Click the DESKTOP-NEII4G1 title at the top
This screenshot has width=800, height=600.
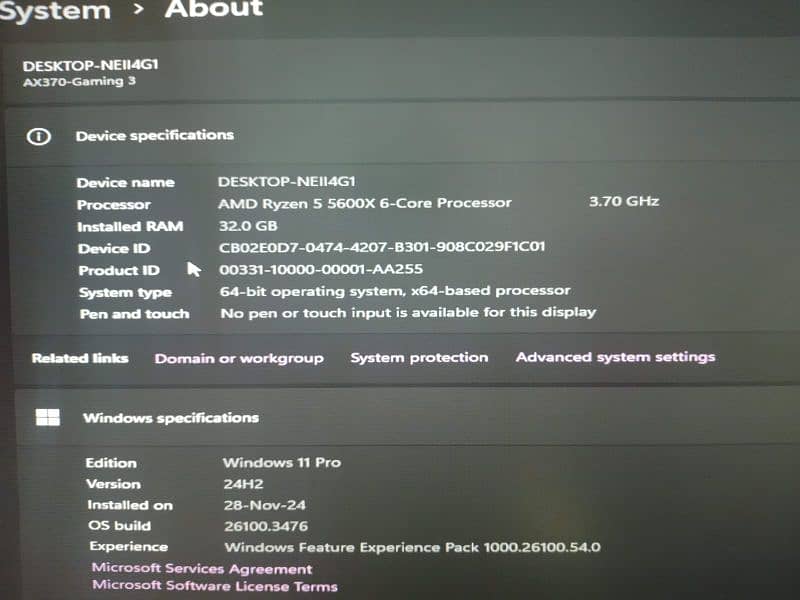(90, 65)
